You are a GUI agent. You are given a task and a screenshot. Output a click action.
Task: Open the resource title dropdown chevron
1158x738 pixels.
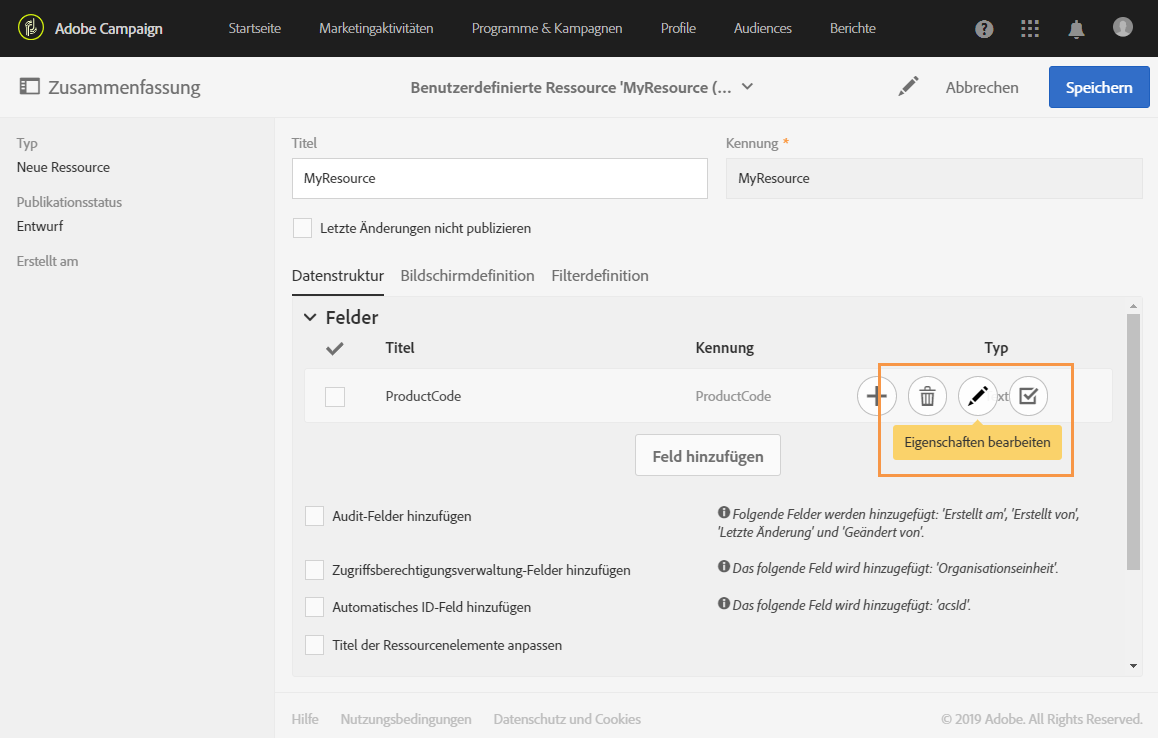[x=748, y=87]
